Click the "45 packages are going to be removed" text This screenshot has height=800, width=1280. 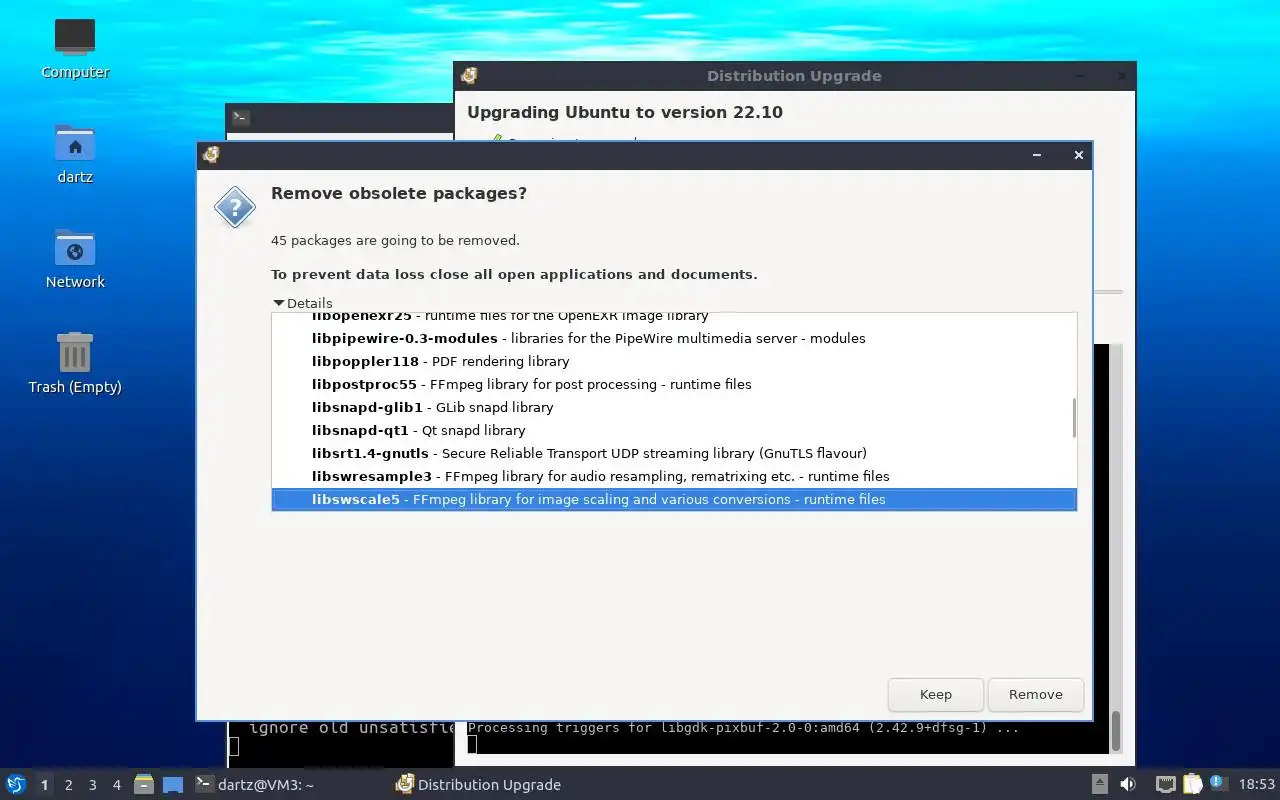point(395,240)
